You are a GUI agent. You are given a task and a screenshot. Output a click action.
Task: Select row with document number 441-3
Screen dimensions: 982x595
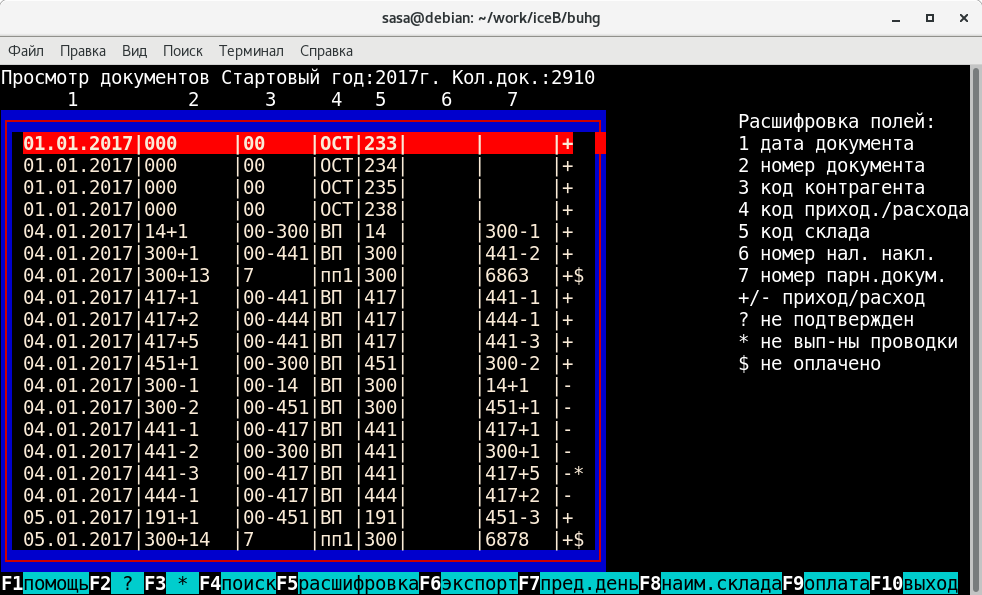click(x=304, y=473)
